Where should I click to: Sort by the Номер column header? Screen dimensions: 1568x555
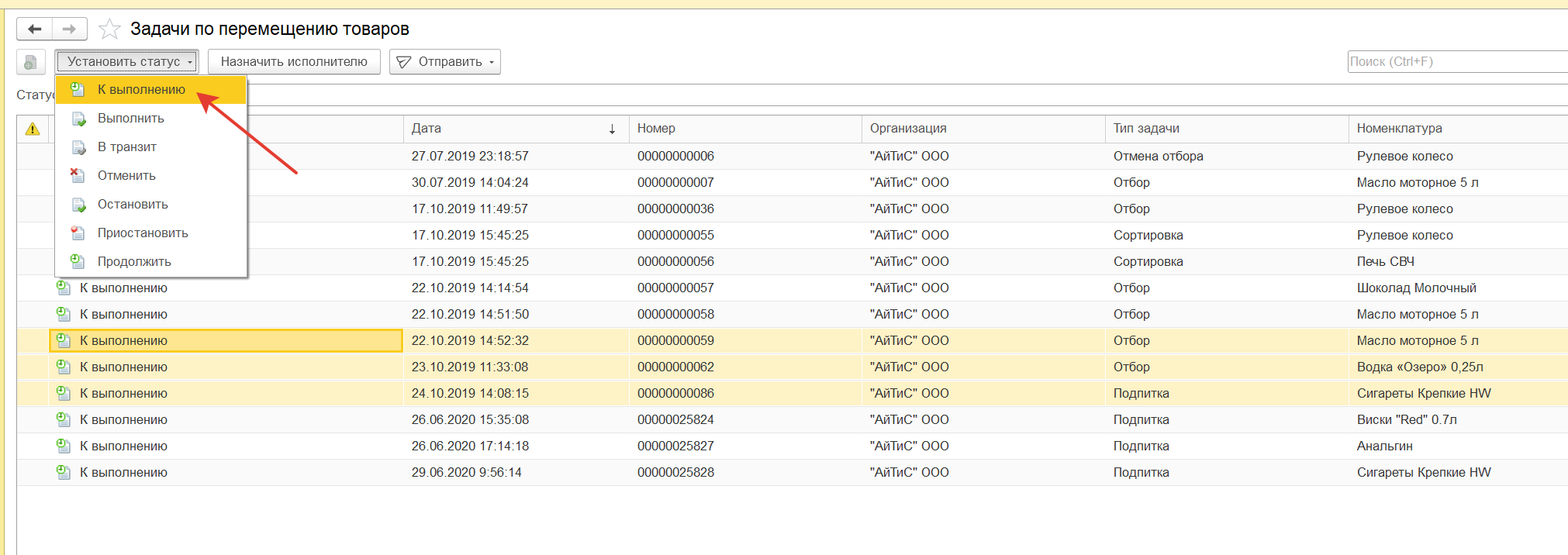(745, 129)
